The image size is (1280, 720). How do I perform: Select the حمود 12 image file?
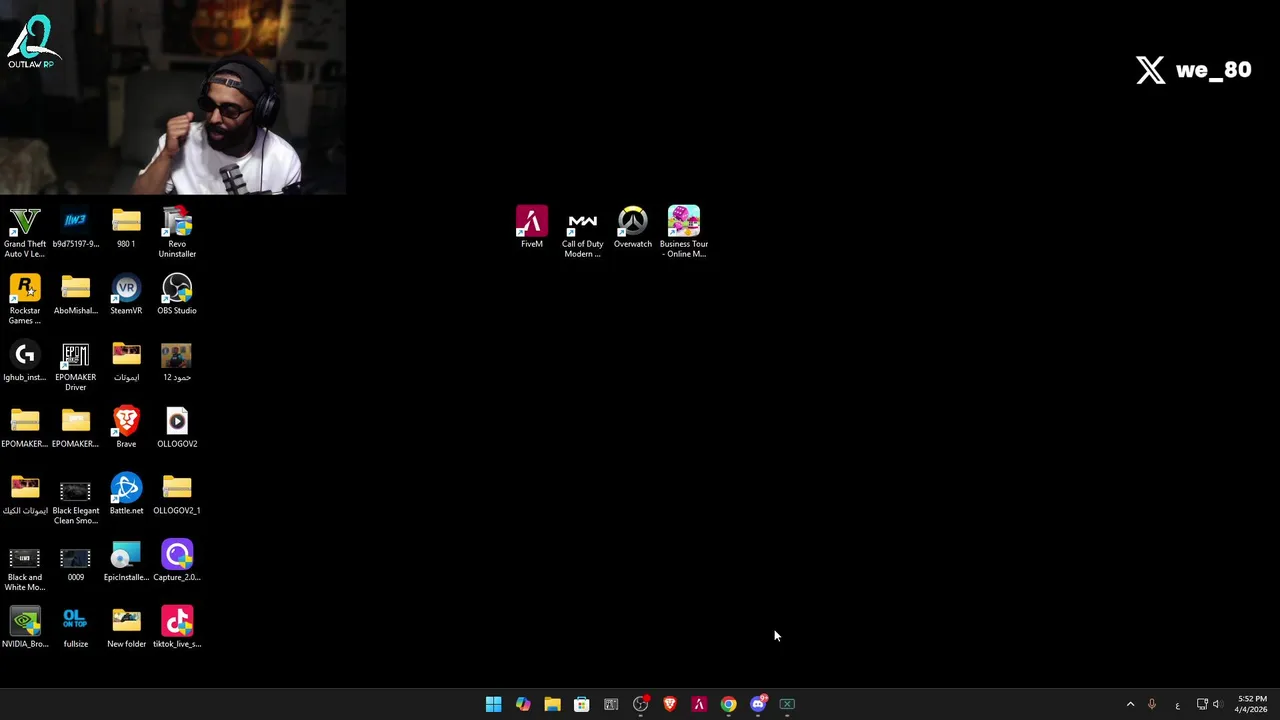177,361
